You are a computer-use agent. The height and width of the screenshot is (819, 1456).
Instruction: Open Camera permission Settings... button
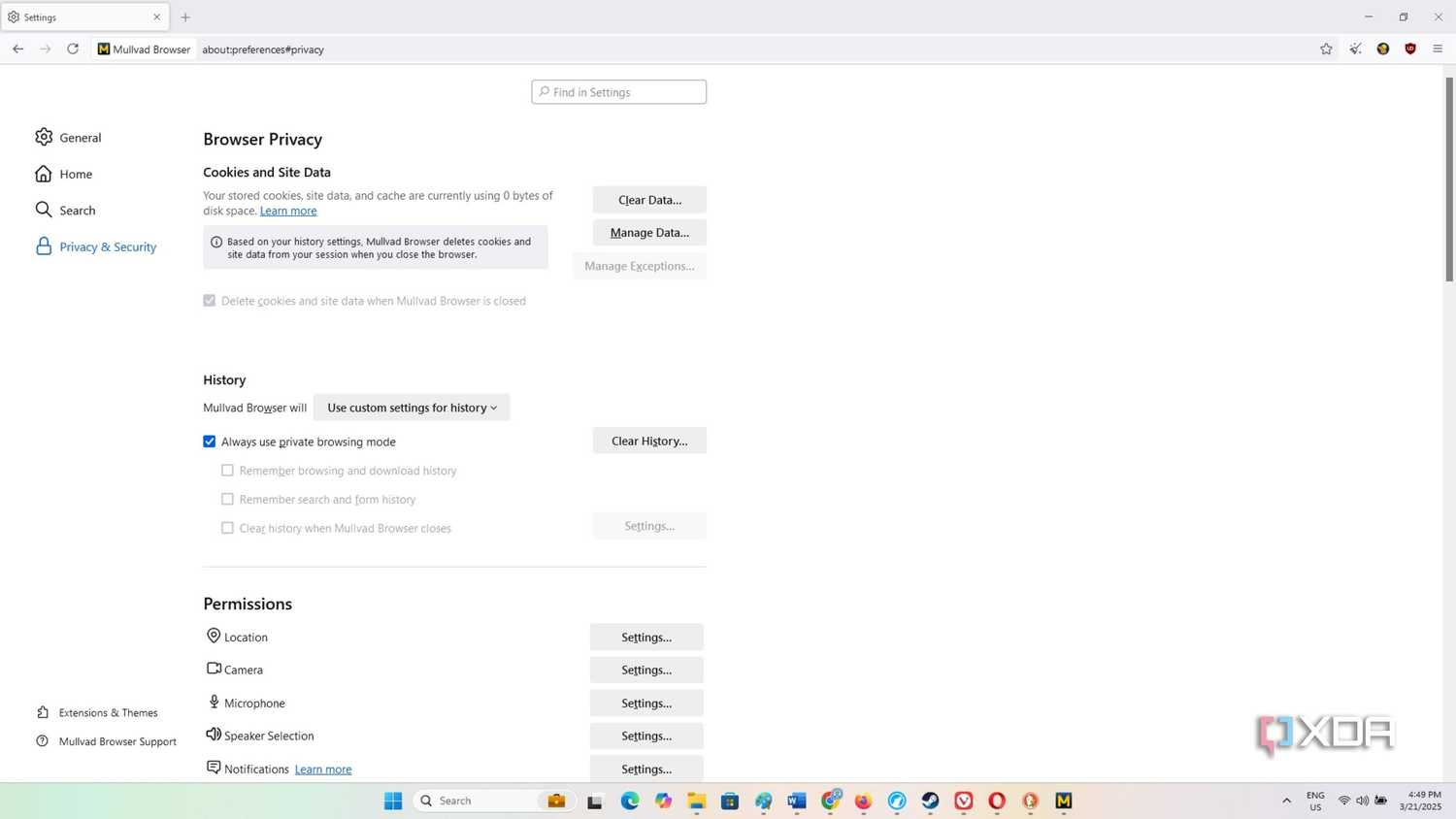point(646,670)
